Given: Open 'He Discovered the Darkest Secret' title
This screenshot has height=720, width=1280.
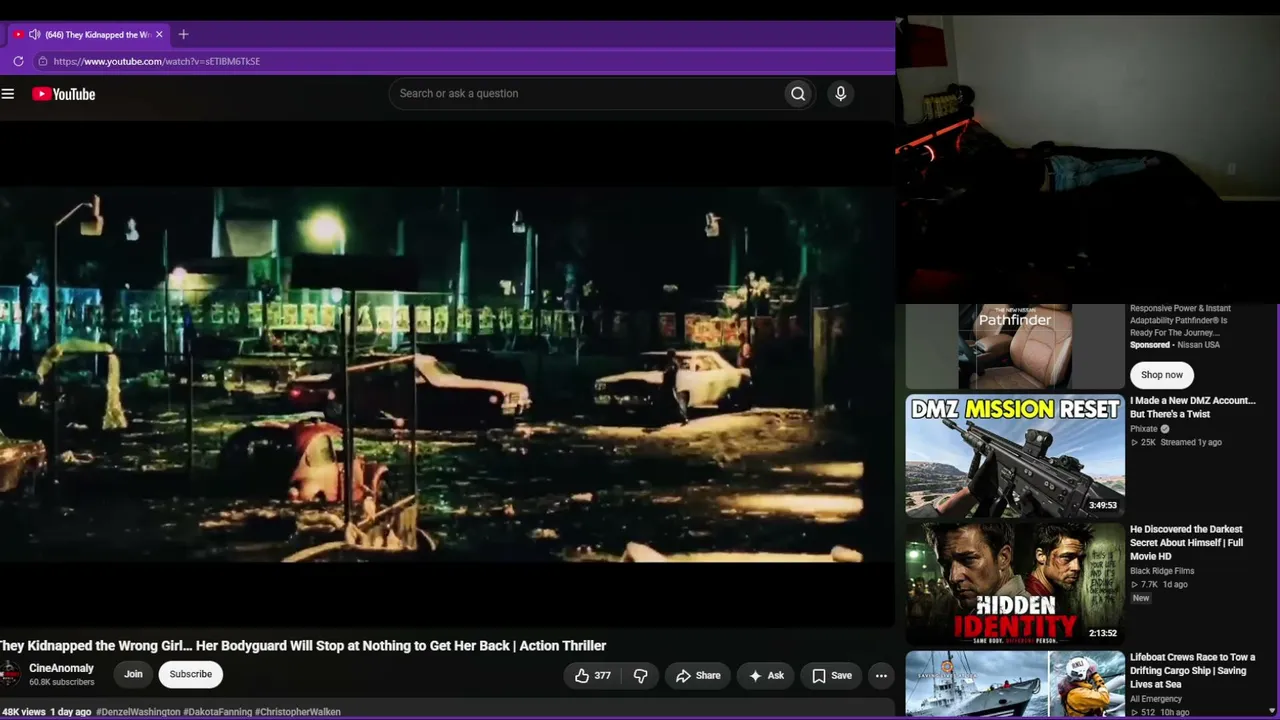Looking at the screenshot, I should 1187,543.
